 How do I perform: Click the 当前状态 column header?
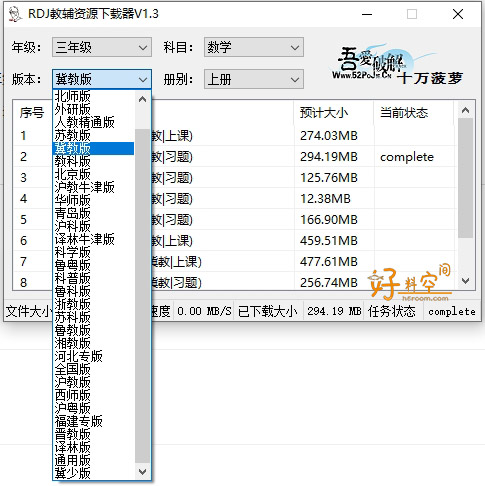(x=414, y=113)
